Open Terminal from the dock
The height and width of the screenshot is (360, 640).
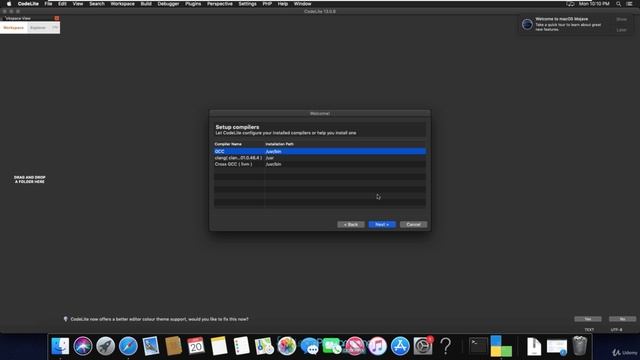(478, 346)
